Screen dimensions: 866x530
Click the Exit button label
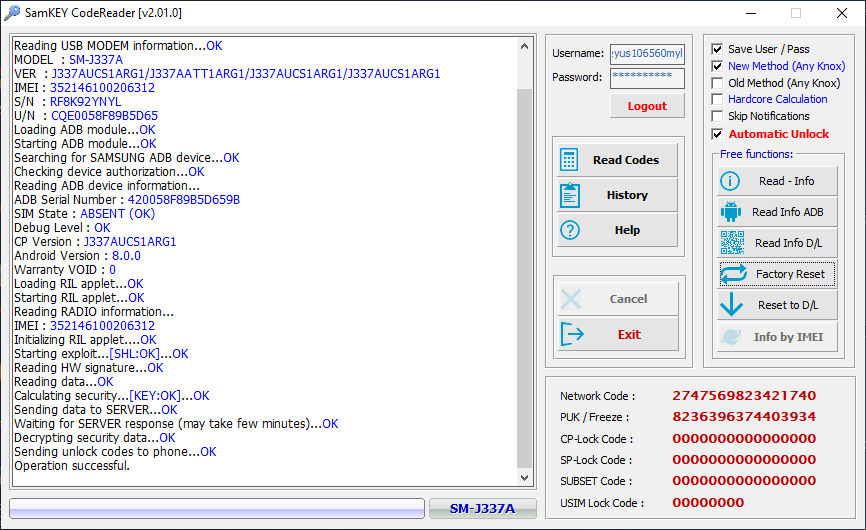click(x=629, y=334)
